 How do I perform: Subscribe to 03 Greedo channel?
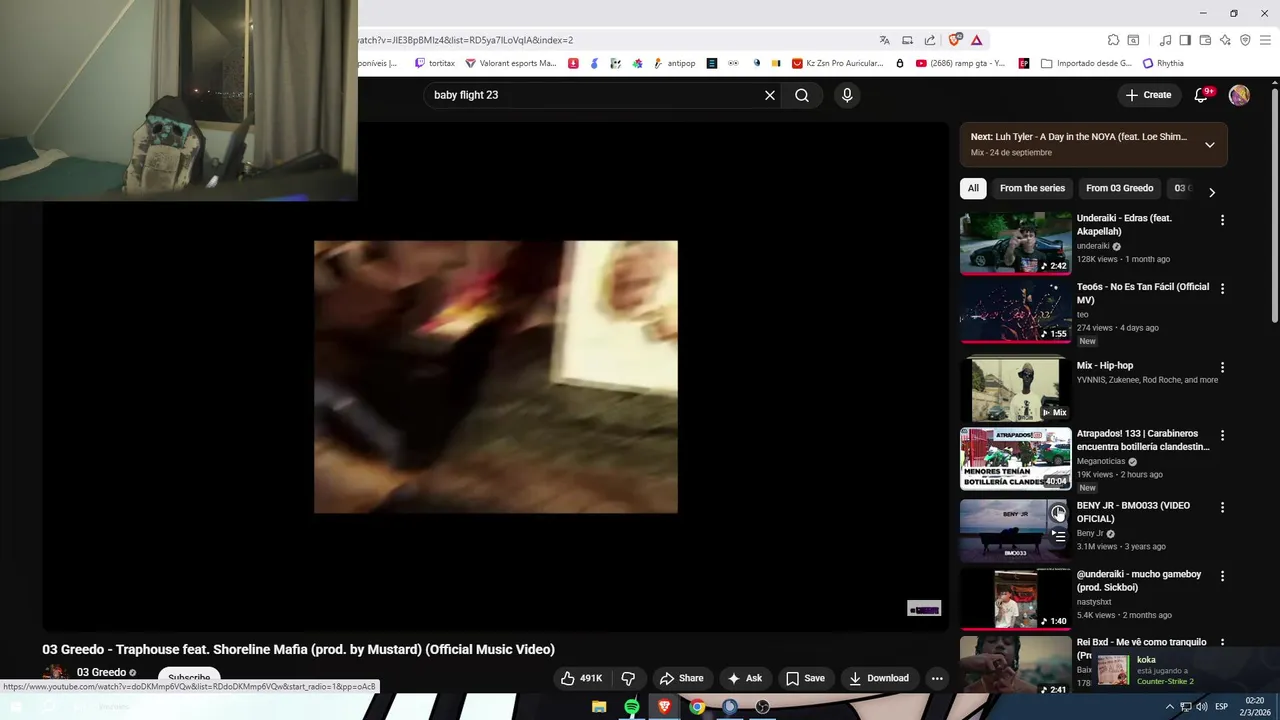tap(189, 677)
